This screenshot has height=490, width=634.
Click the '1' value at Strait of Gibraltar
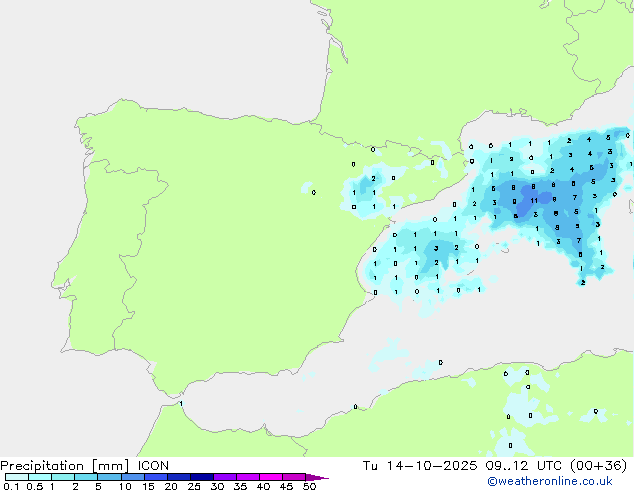181,403
